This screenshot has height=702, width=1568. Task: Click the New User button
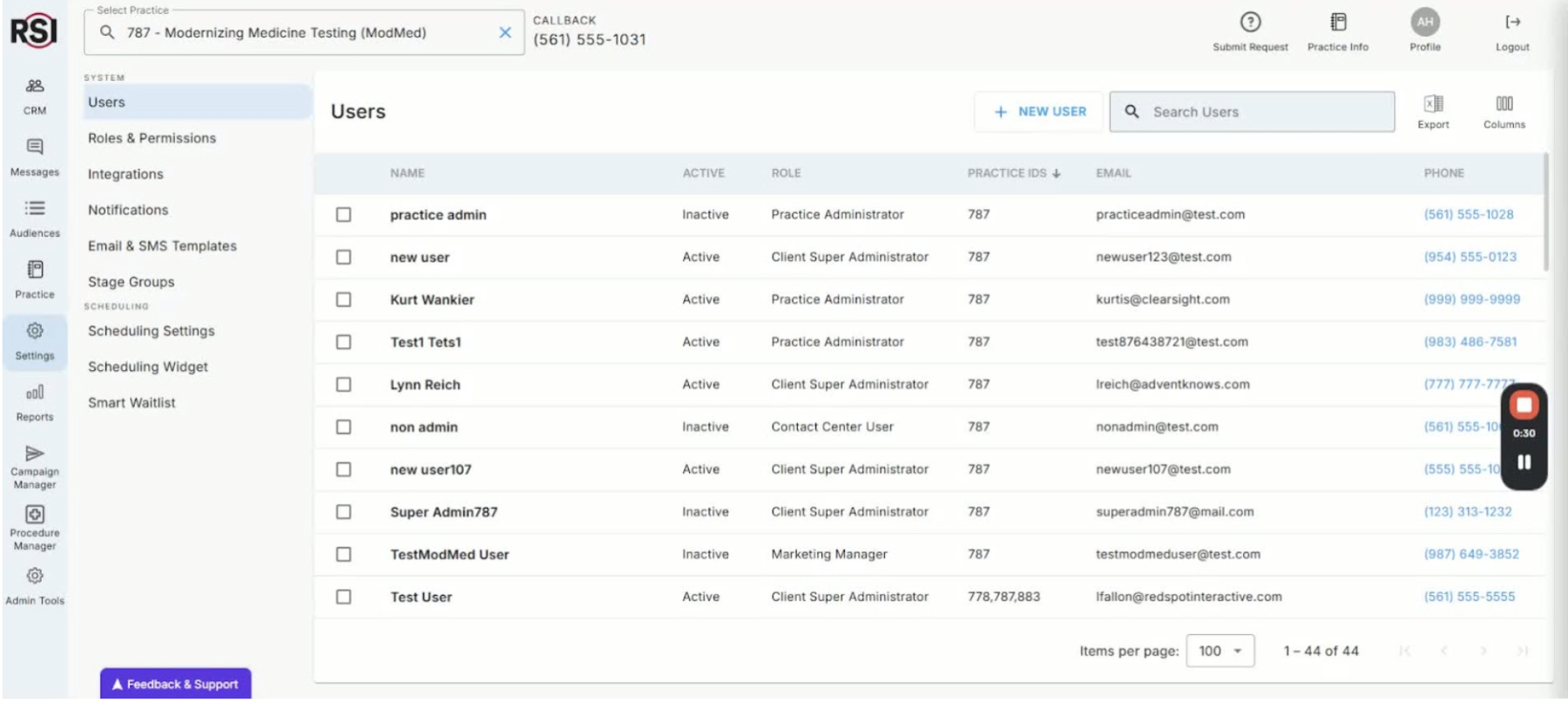pos(1039,112)
